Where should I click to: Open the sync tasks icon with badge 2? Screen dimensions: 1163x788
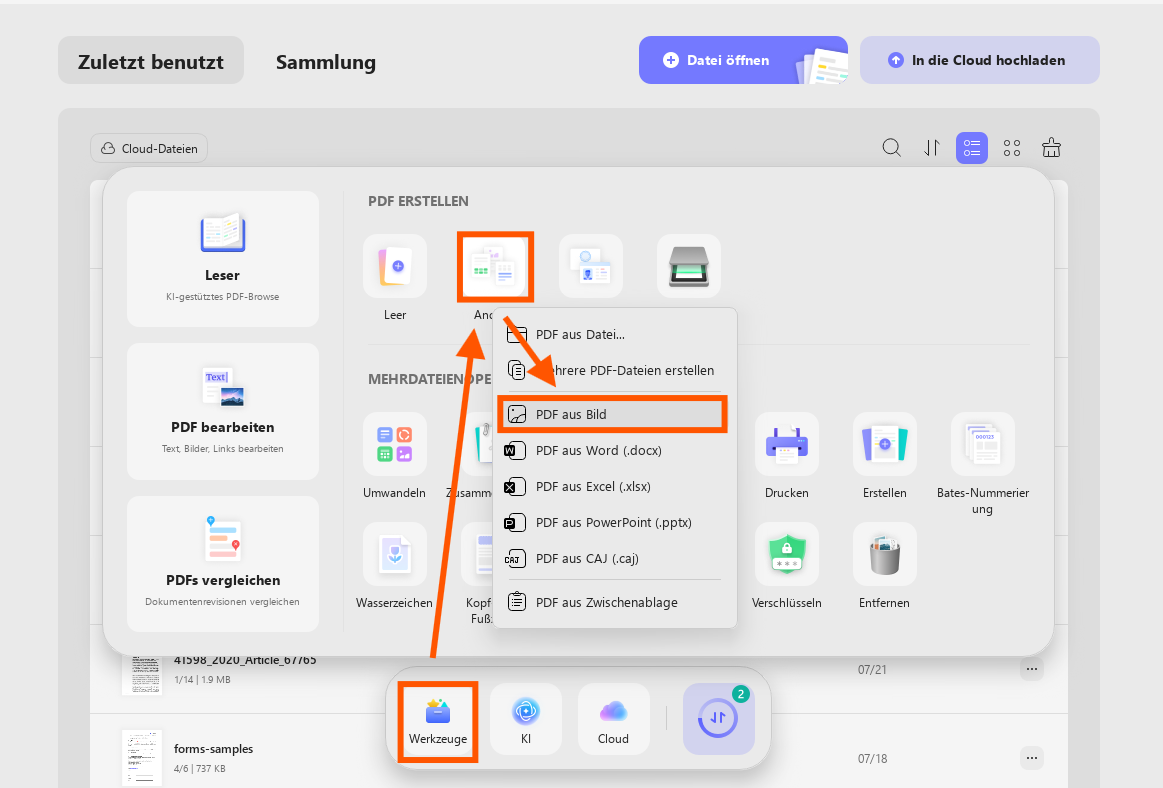[x=719, y=719]
